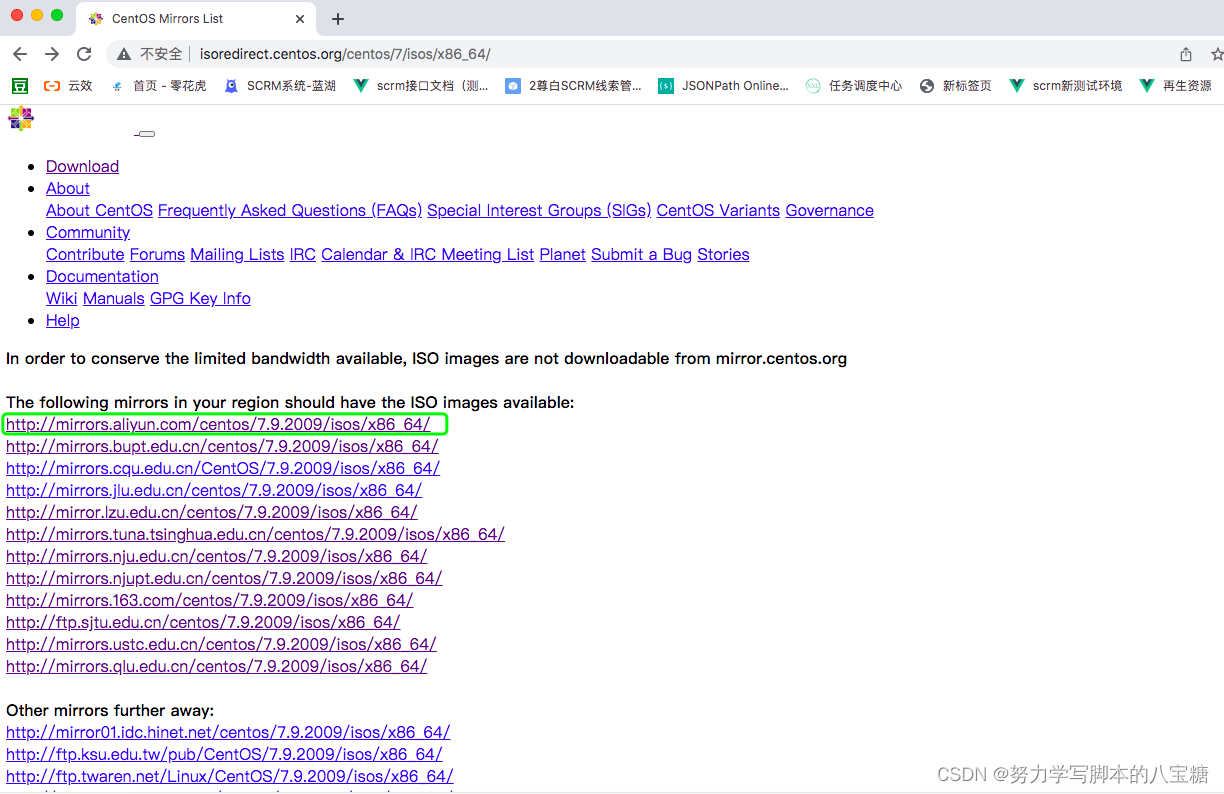Open the 云效 bookmark
Screen dimensions: 1224x794
(x=68, y=86)
